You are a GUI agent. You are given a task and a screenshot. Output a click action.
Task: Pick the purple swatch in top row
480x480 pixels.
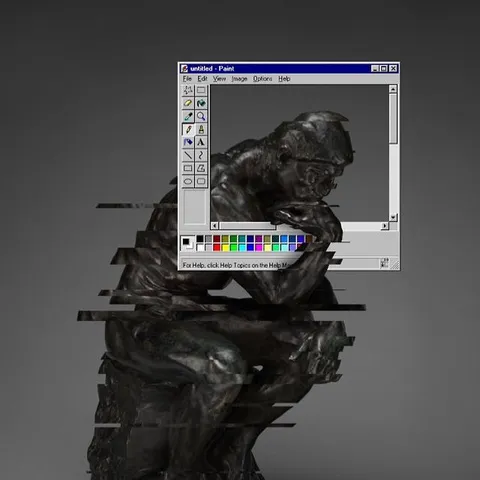(259, 239)
